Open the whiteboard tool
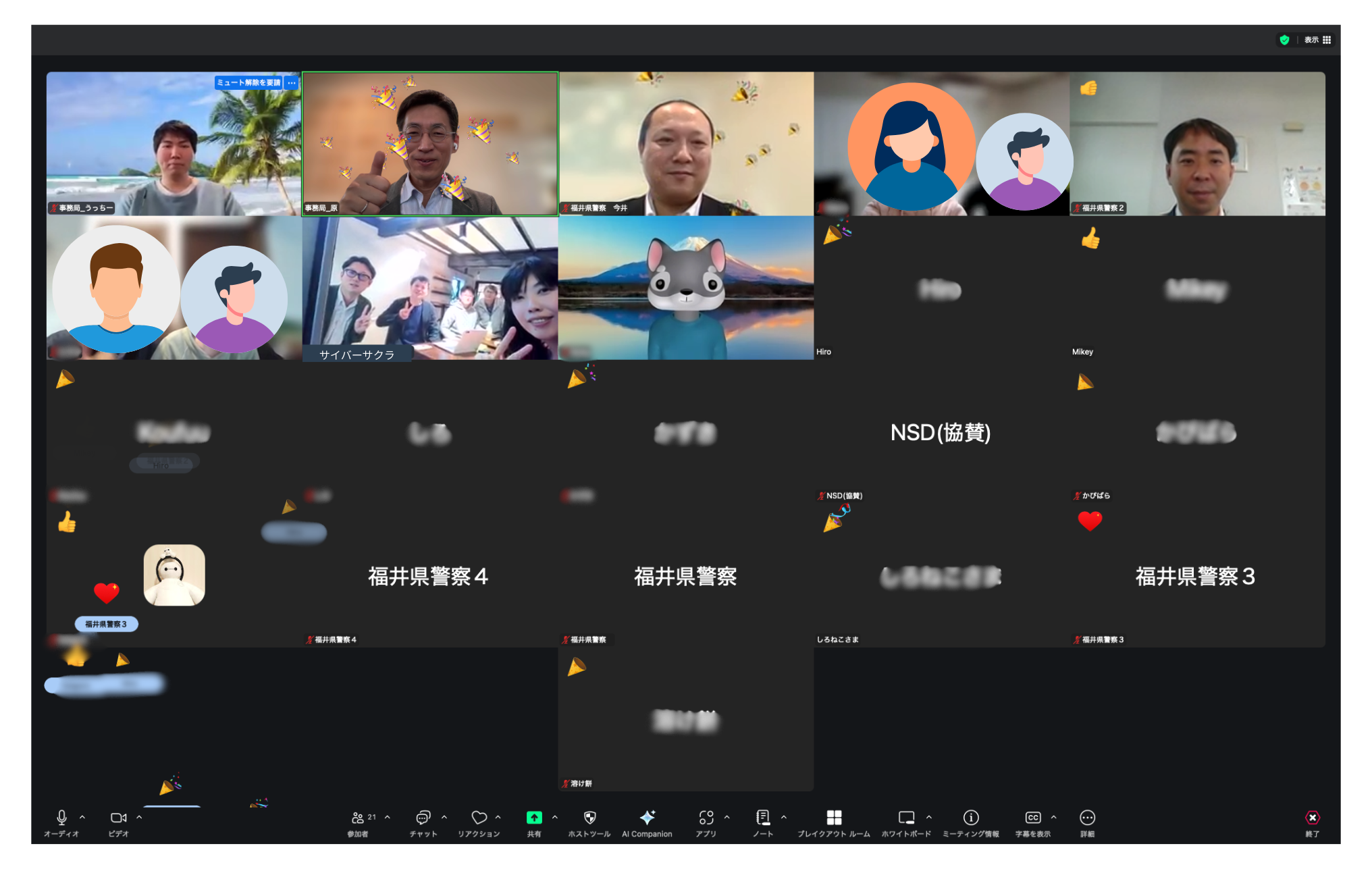1372x869 pixels. 906,818
